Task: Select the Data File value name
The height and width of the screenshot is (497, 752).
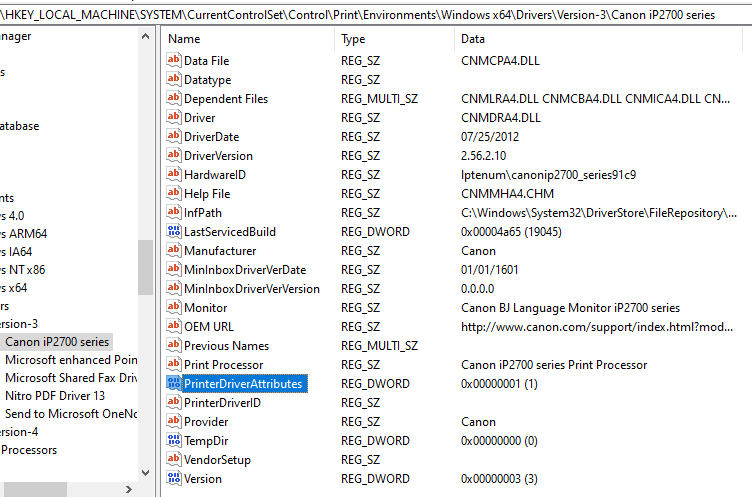Action: [206, 61]
